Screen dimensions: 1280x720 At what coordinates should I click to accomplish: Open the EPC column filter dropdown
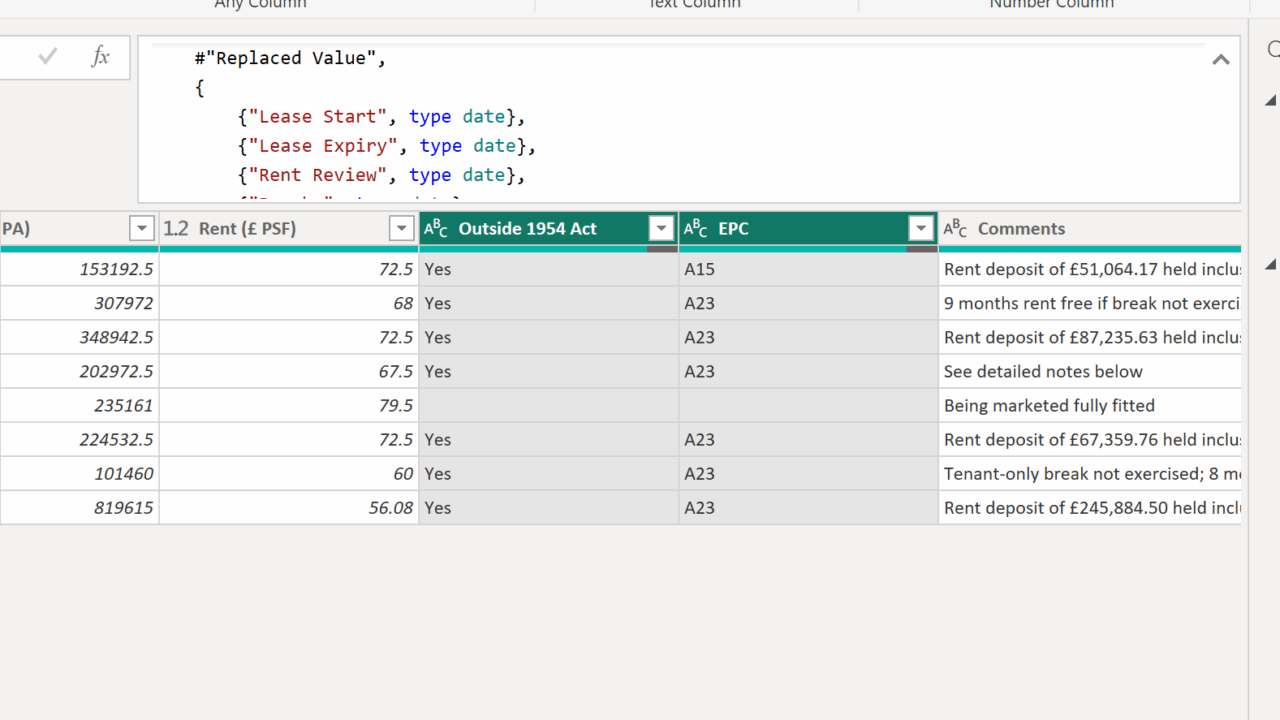921,229
